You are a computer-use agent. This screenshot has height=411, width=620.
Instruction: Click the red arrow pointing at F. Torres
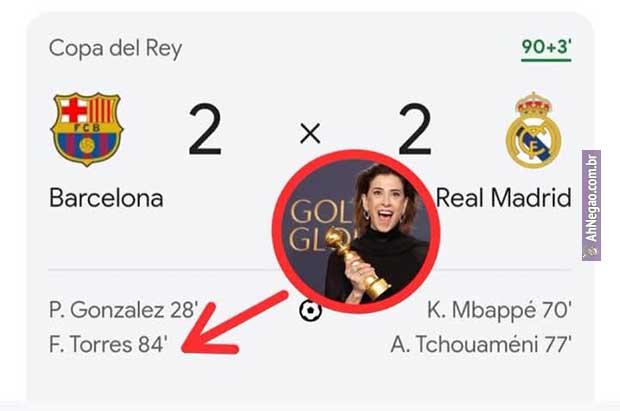233,324
